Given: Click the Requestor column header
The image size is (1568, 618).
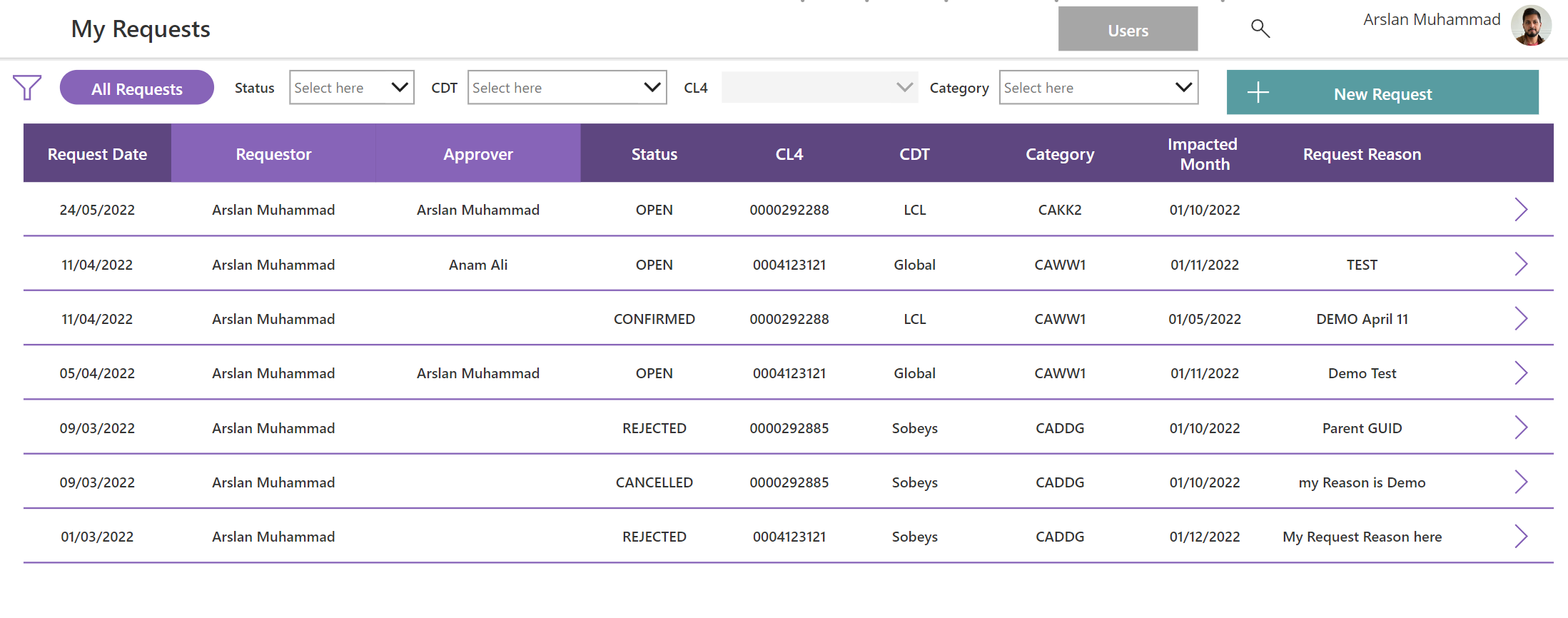Looking at the screenshot, I should pyautogui.click(x=273, y=153).
